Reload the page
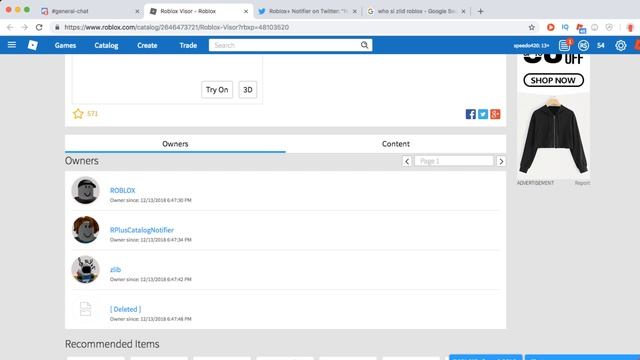The width and height of the screenshot is (640, 360). (x=39, y=27)
